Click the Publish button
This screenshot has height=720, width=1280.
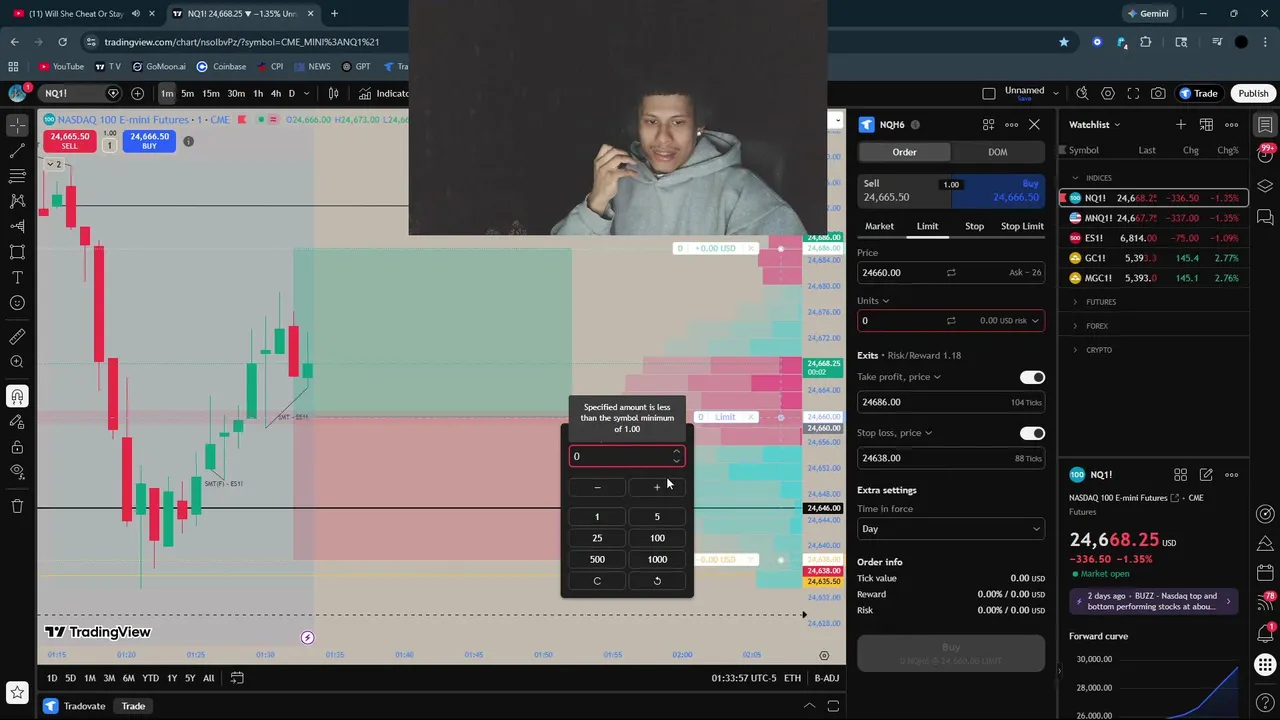tap(1253, 93)
